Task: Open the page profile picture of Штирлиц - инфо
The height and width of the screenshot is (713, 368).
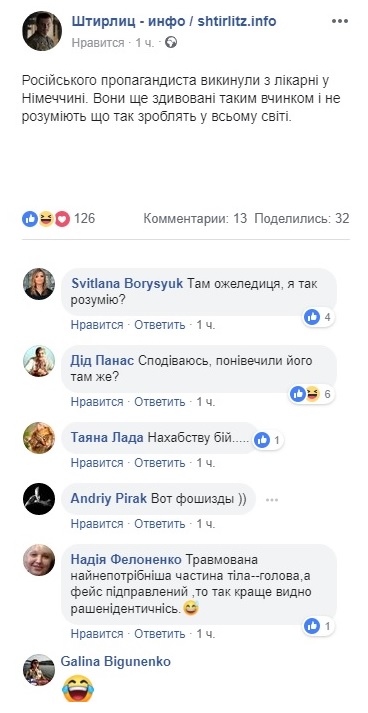Action: 42,31
